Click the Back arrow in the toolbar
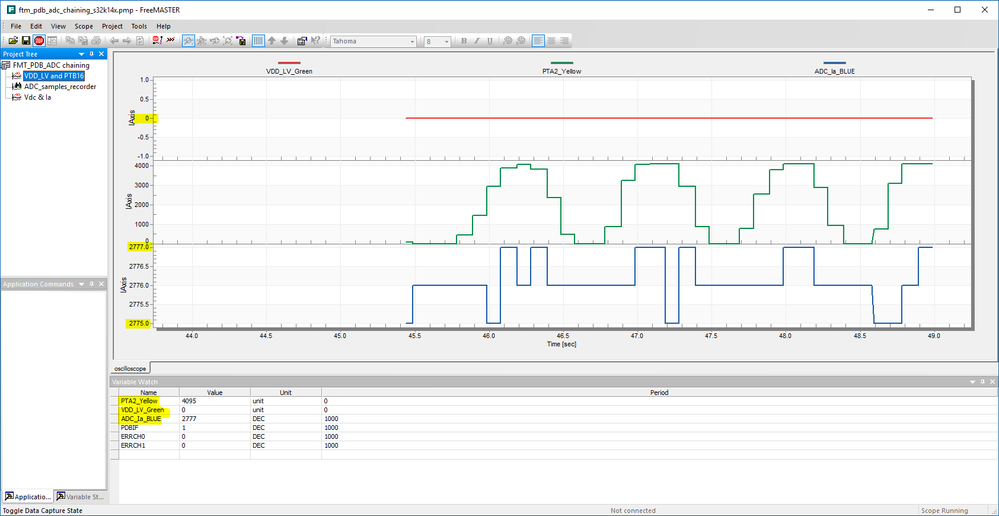 click(x=114, y=40)
